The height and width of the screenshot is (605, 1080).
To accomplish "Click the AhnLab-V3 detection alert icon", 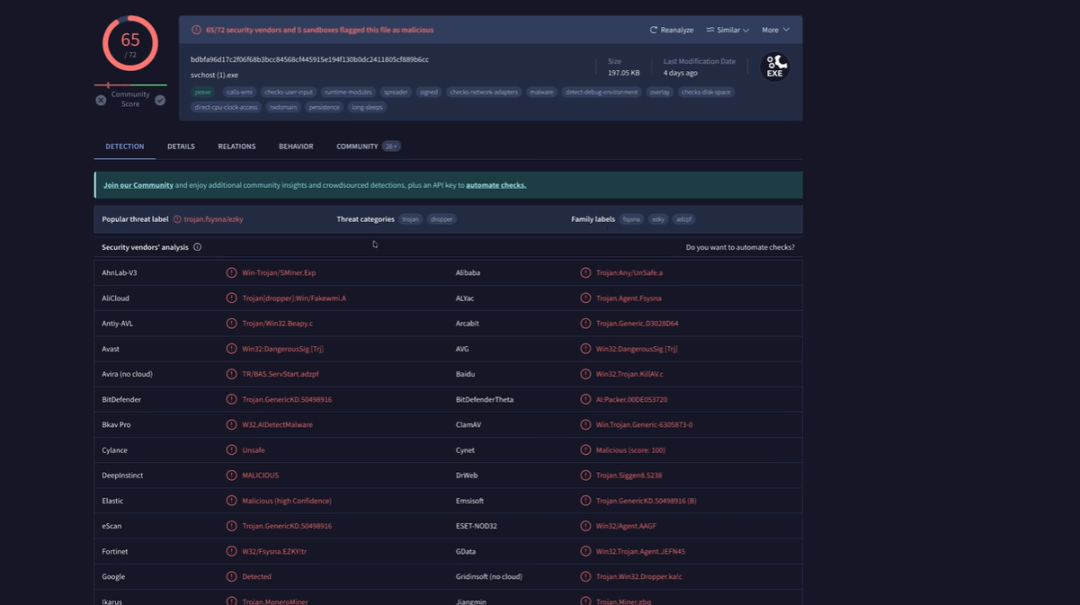I will tap(231, 272).
